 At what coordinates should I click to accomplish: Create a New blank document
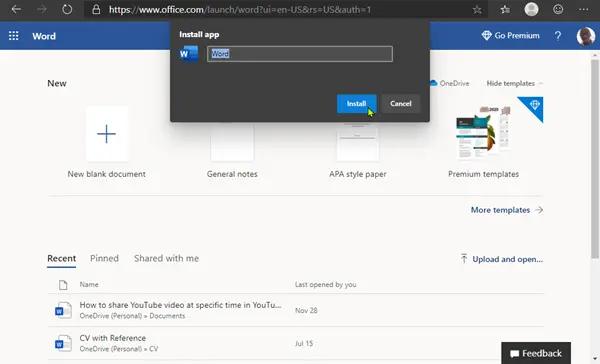click(x=106, y=142)
